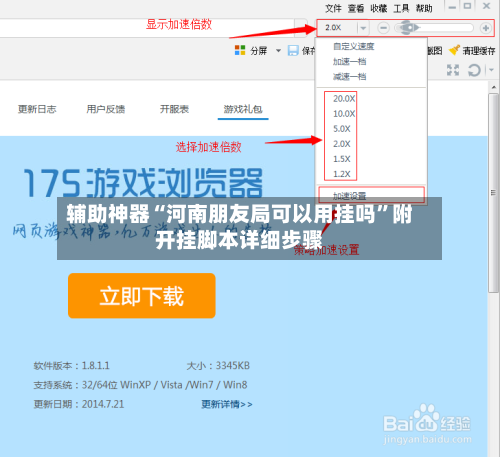Click the plus speed-increase button
This screenshot has height=457, width=500.
(x=486, y=28)
